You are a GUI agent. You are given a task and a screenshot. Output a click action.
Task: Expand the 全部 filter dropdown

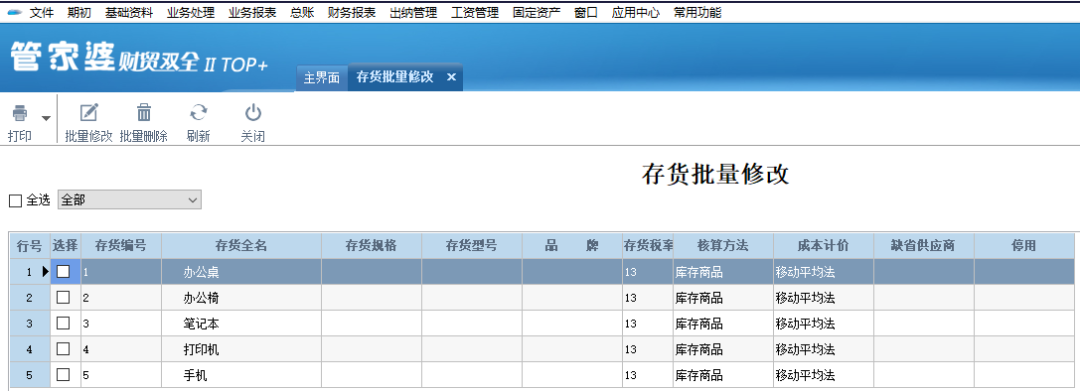[x=192, y=200]
